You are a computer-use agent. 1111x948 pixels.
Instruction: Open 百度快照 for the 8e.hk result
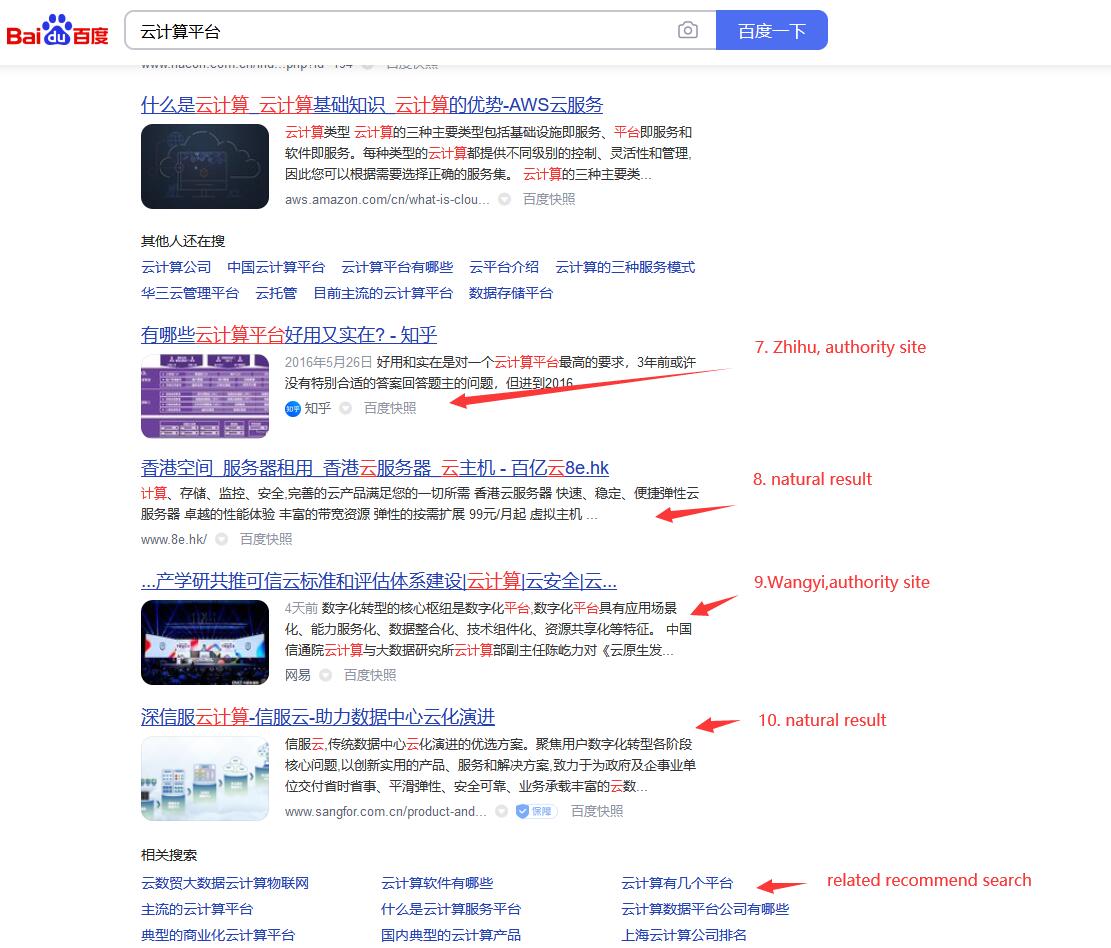266,539
